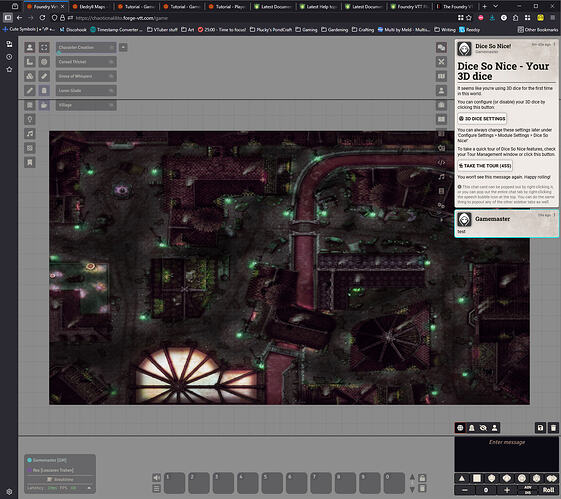Set chat roll mode to Public globe
Viewport: 561px width, 499px height.
(x=460, y=428)
